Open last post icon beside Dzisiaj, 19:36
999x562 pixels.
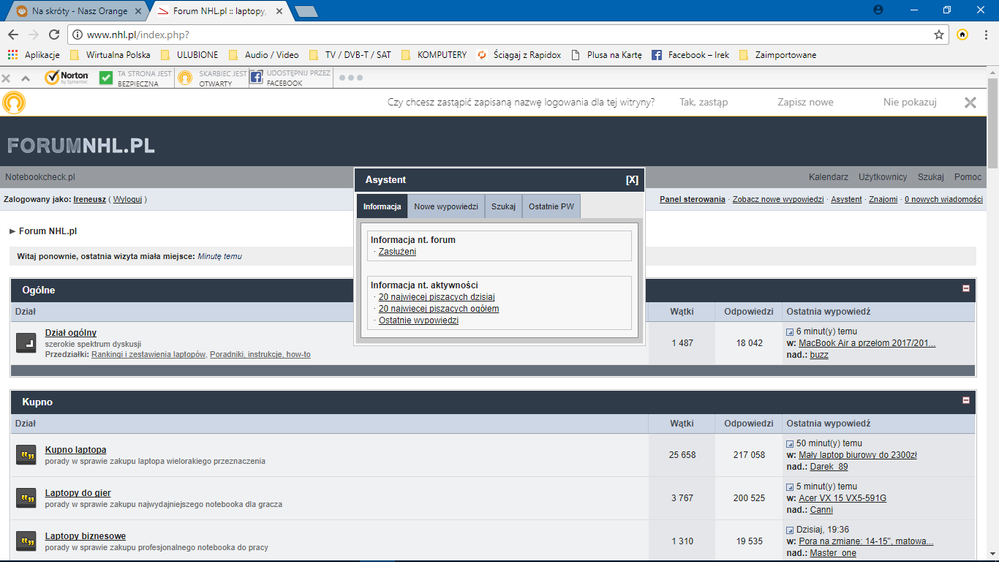coord(790,530)
